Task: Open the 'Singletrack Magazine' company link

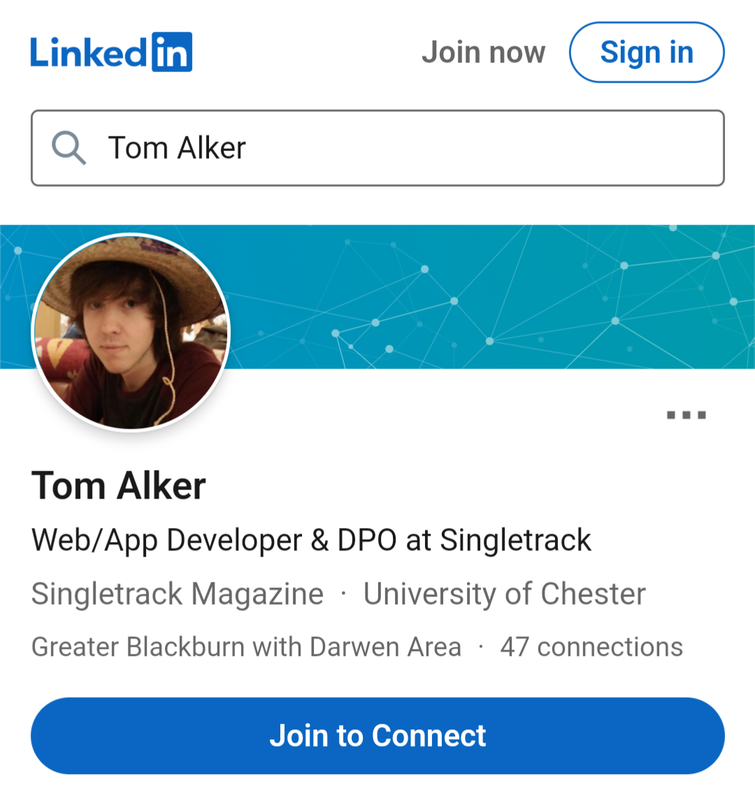Action: coord(178,594)
